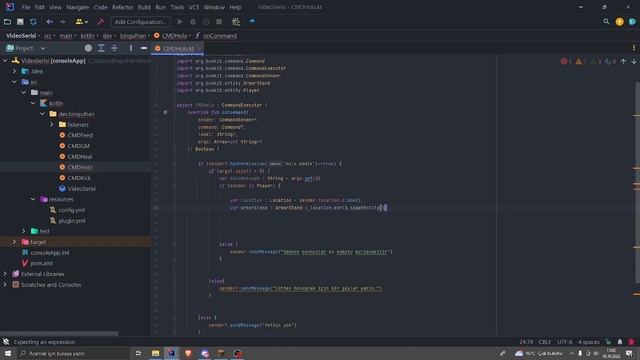Click the blue cloud toolbar icon
Image resolution: width=640 pixels, height=360 pixels.
(252, 21)
